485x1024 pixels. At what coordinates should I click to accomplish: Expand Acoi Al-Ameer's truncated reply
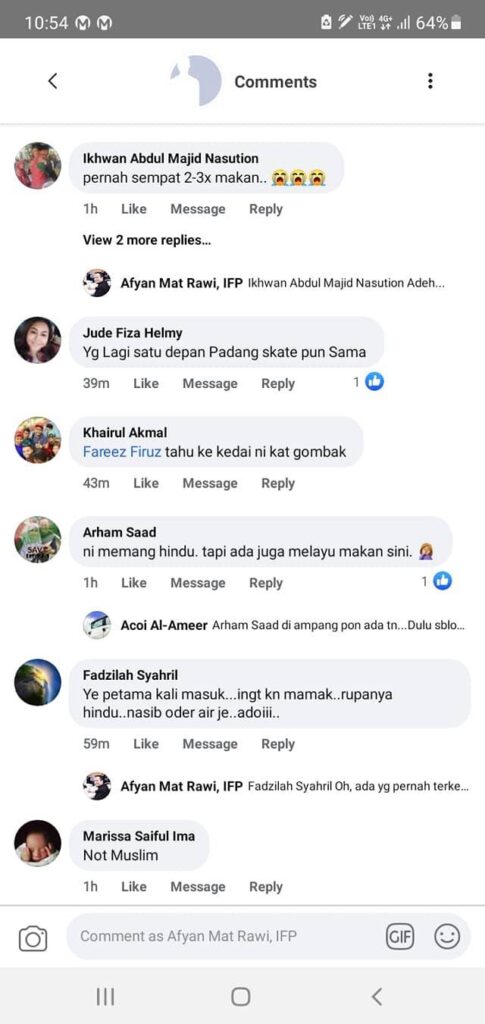tap(274, 626)
